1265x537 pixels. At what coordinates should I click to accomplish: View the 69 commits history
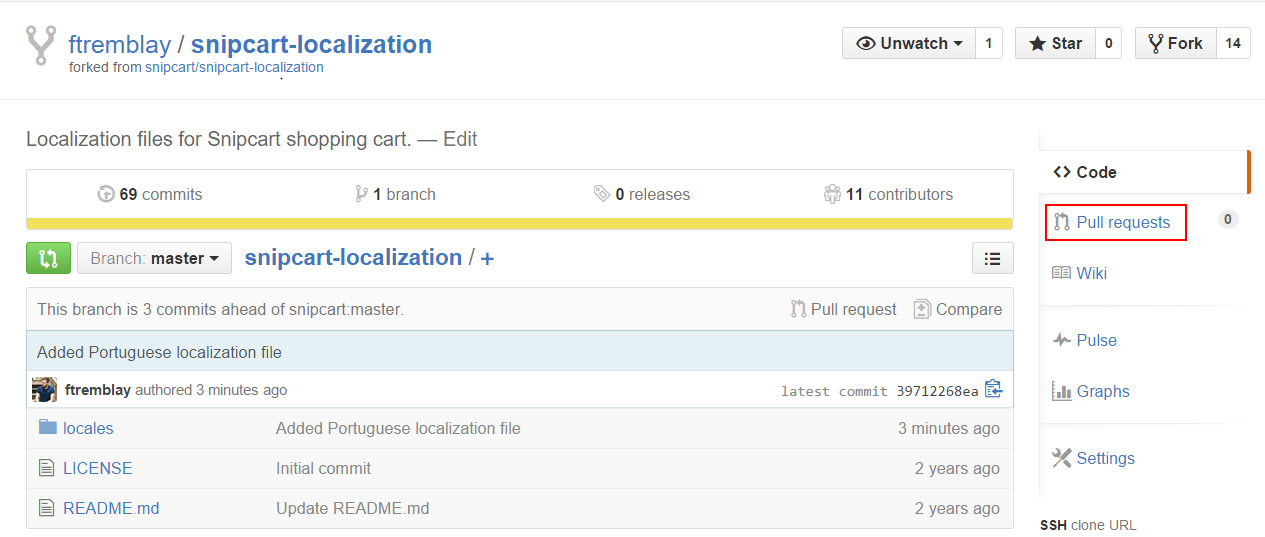click(150, 194)
